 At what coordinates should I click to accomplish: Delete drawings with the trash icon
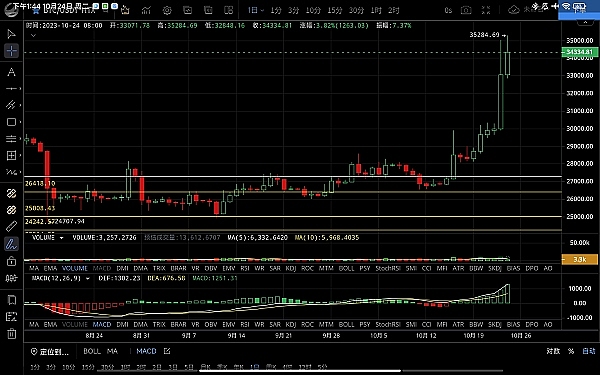click(11, 334)
